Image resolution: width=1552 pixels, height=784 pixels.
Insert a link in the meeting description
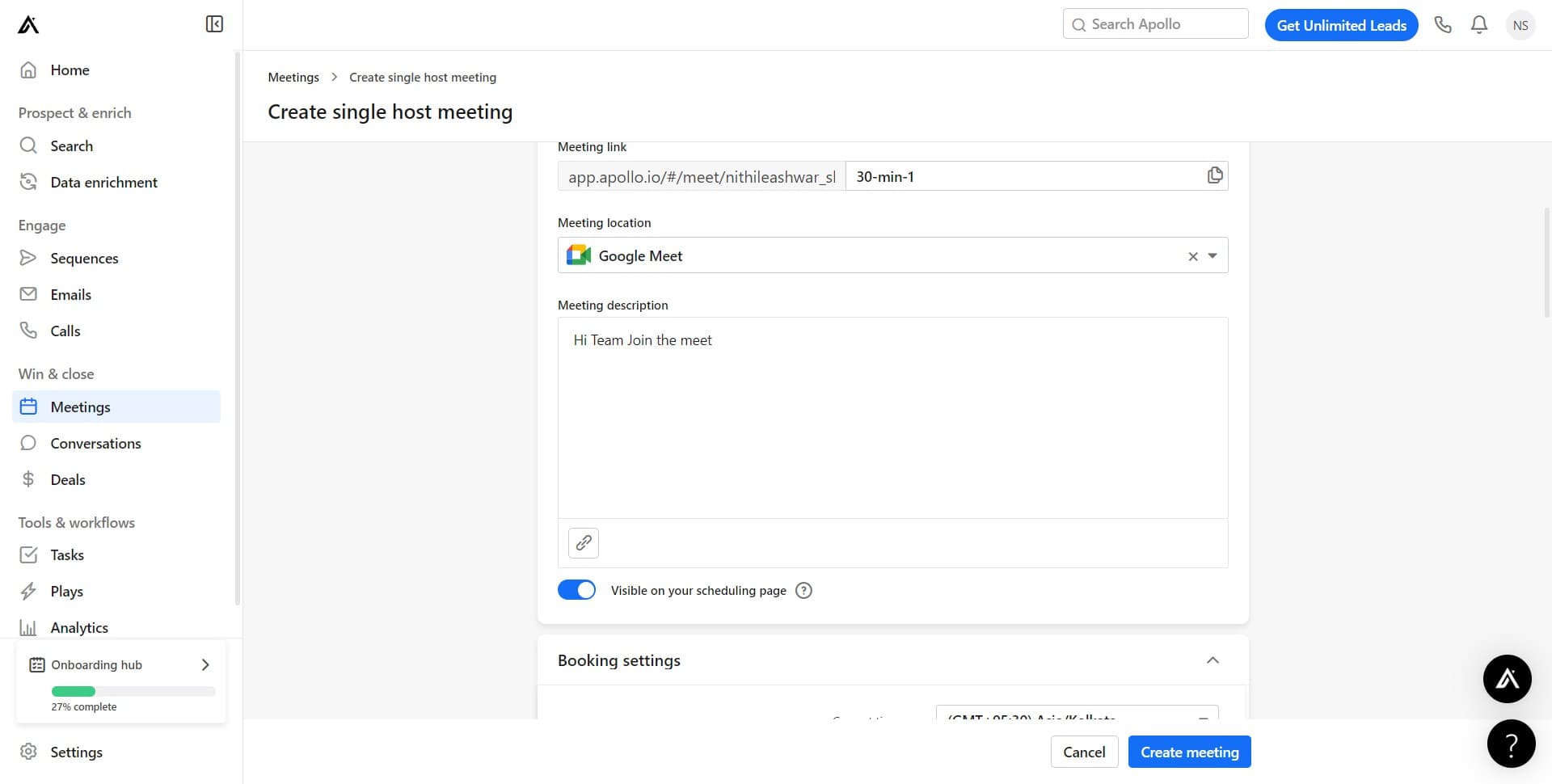click(x=583, y=542)
